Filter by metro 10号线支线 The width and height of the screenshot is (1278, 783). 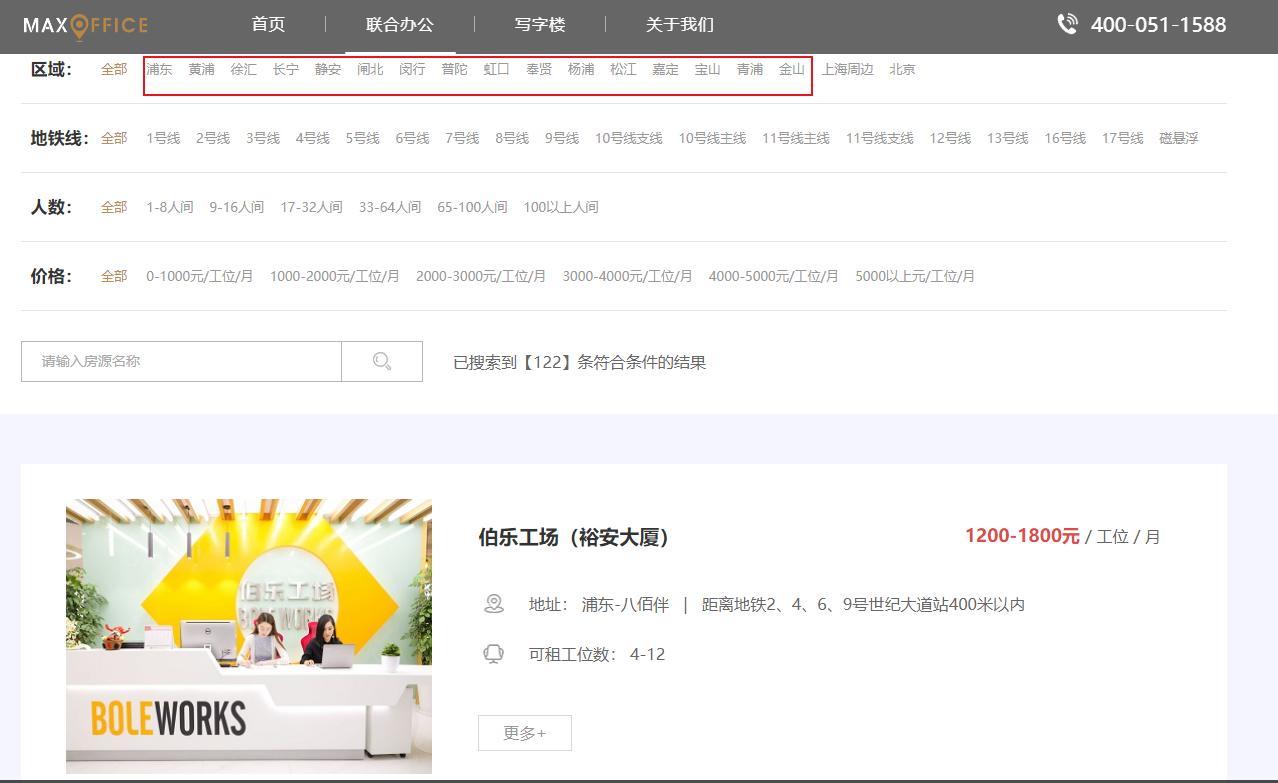click(x=629, y=138)
